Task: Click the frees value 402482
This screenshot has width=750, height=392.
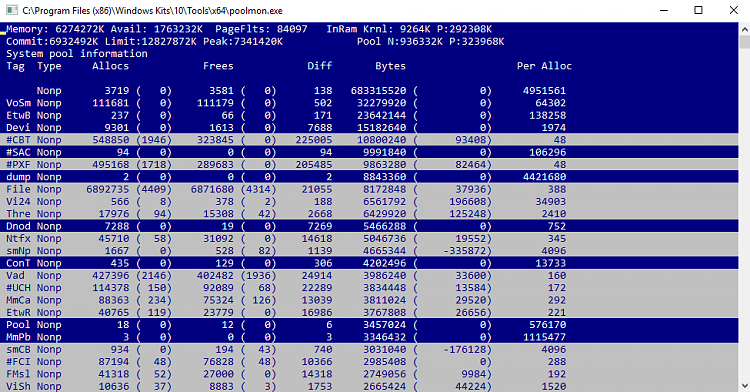Action: 215,275
